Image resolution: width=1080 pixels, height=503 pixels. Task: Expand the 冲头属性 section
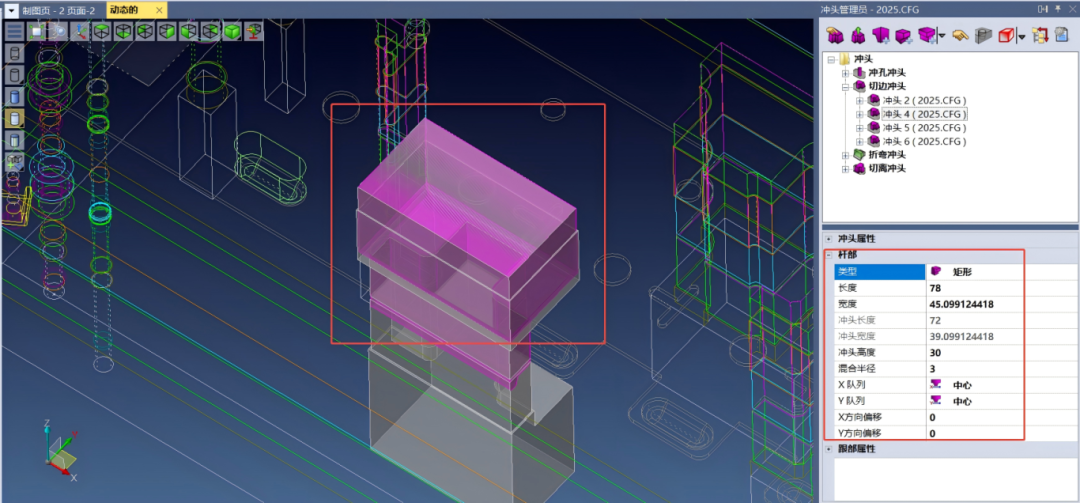click(829, 238)
